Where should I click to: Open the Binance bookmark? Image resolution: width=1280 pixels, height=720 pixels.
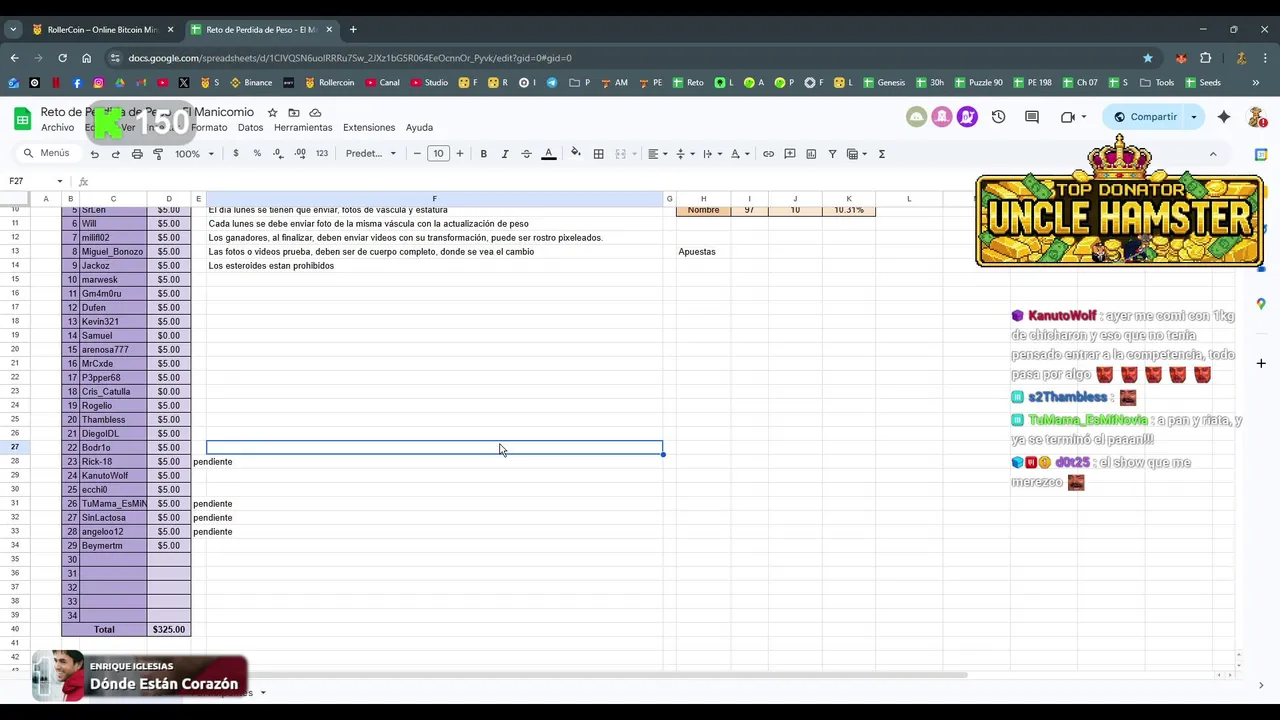(251, 83)
